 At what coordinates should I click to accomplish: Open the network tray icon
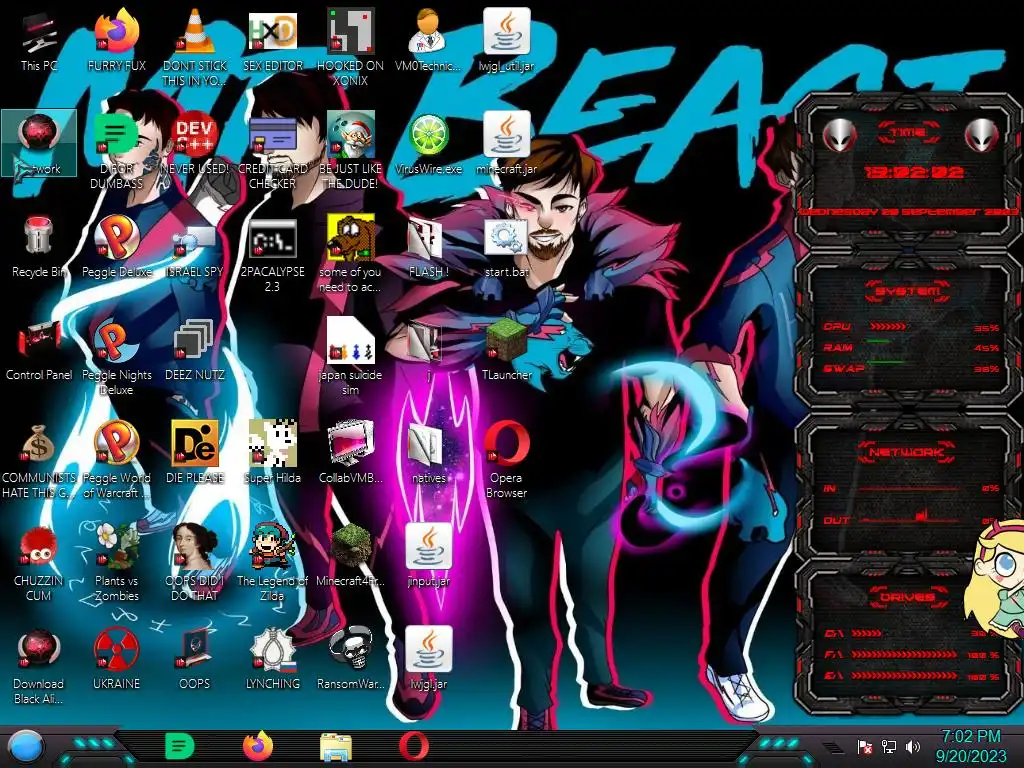(889, 746)
